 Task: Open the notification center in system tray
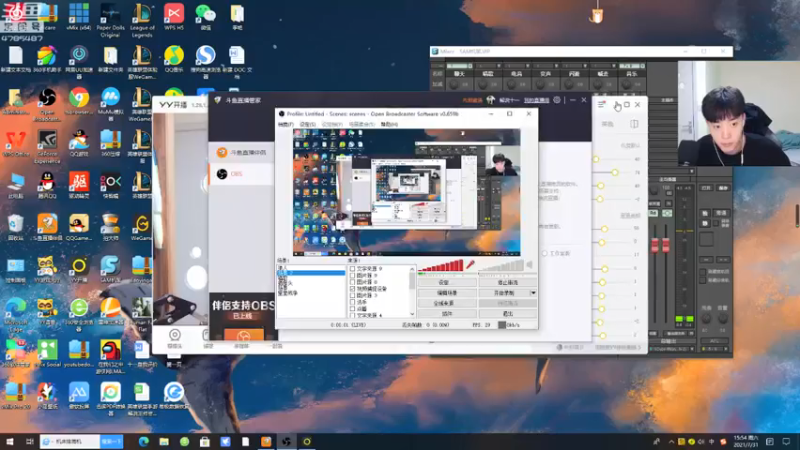tap(786, 441)
